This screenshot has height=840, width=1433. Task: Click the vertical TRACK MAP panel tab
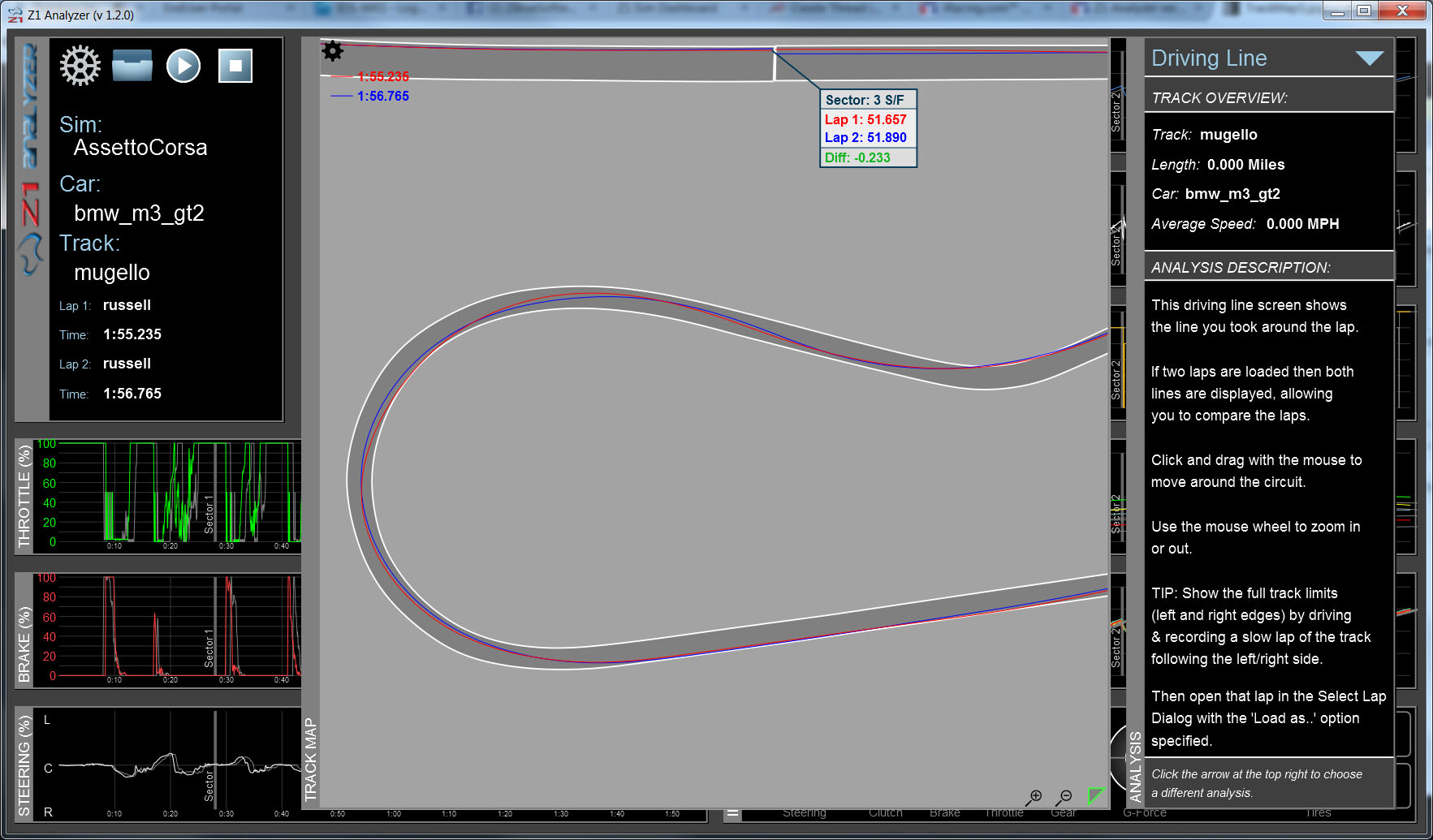[310, 759]
